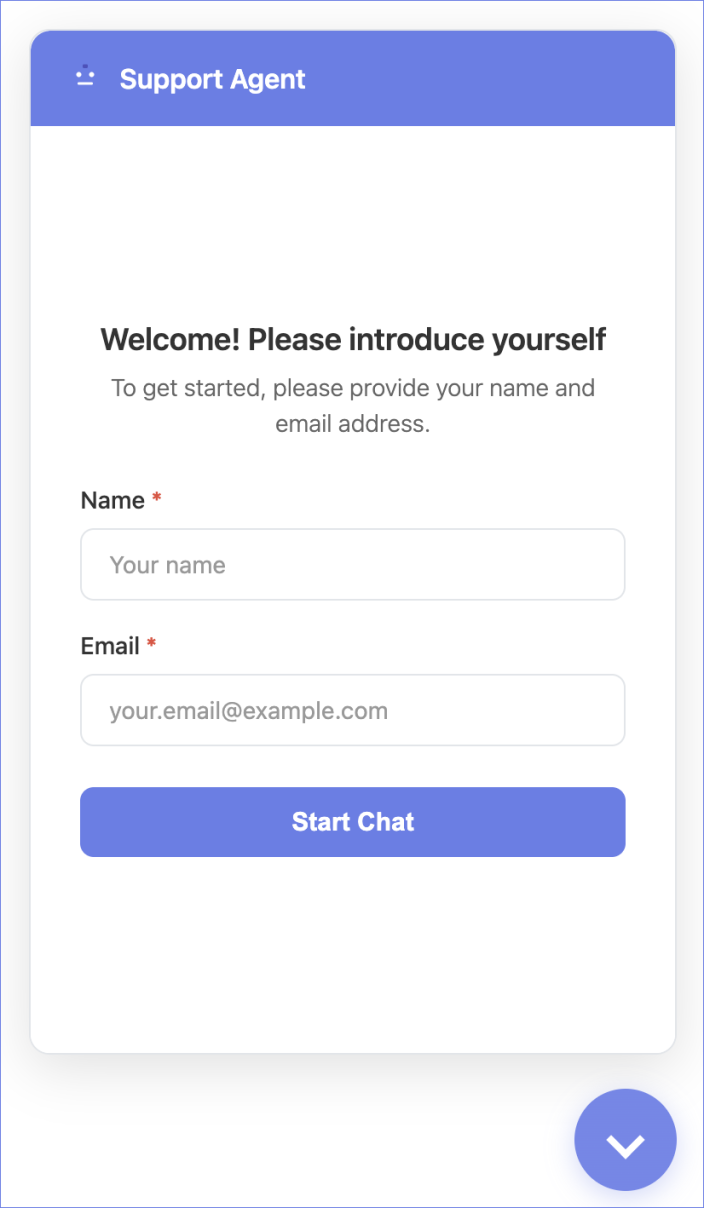This screenshot has width=704, height=1208.
Task: Click blank panel area below Start Chat
Action: (352, 950)
